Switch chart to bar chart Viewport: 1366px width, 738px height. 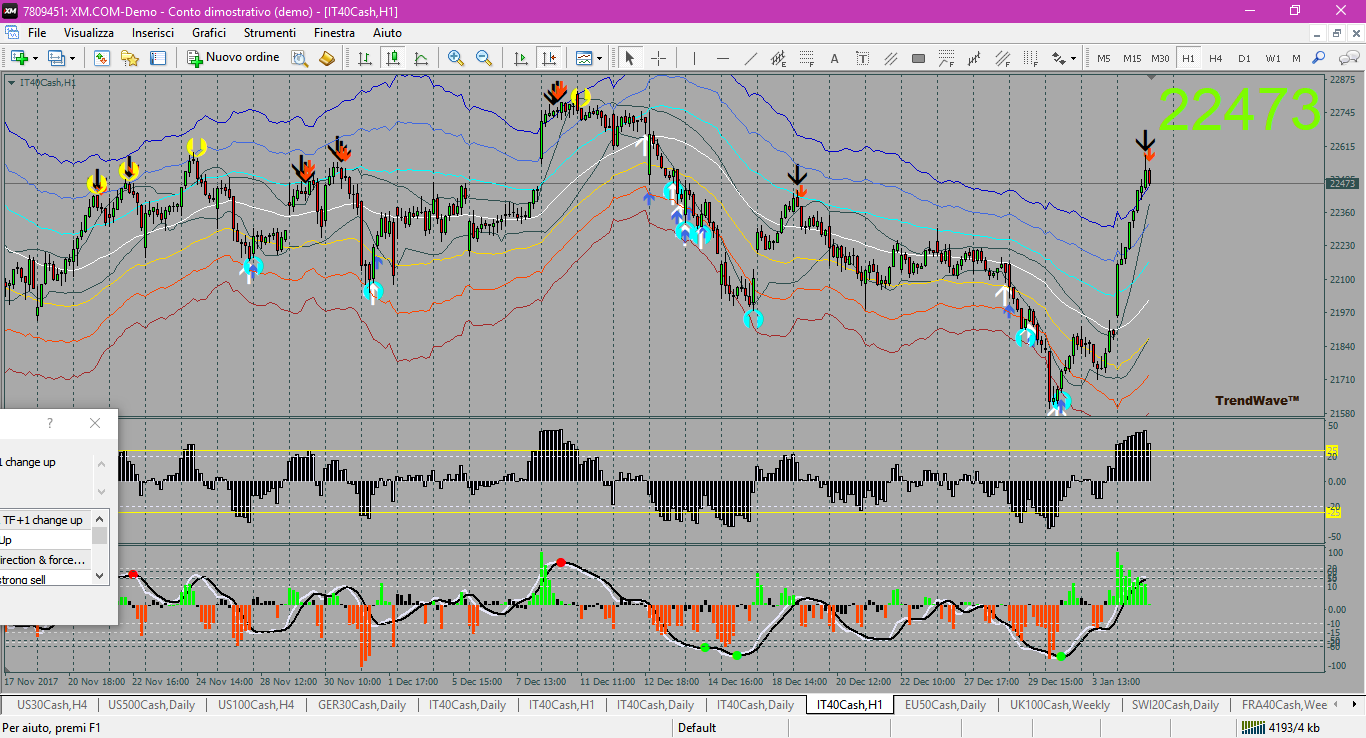click(365, 58)
